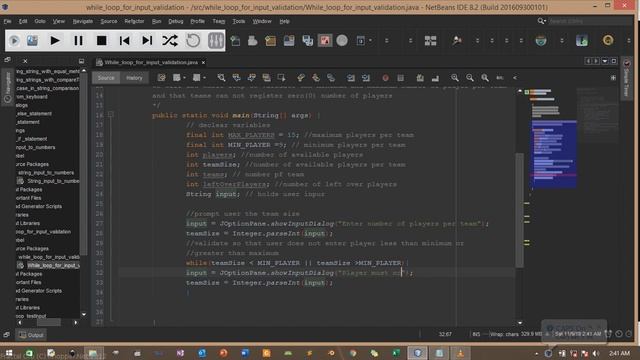
Task: Click the uncomment code icon in editor toolbar
Action: [x=435, y=78]
